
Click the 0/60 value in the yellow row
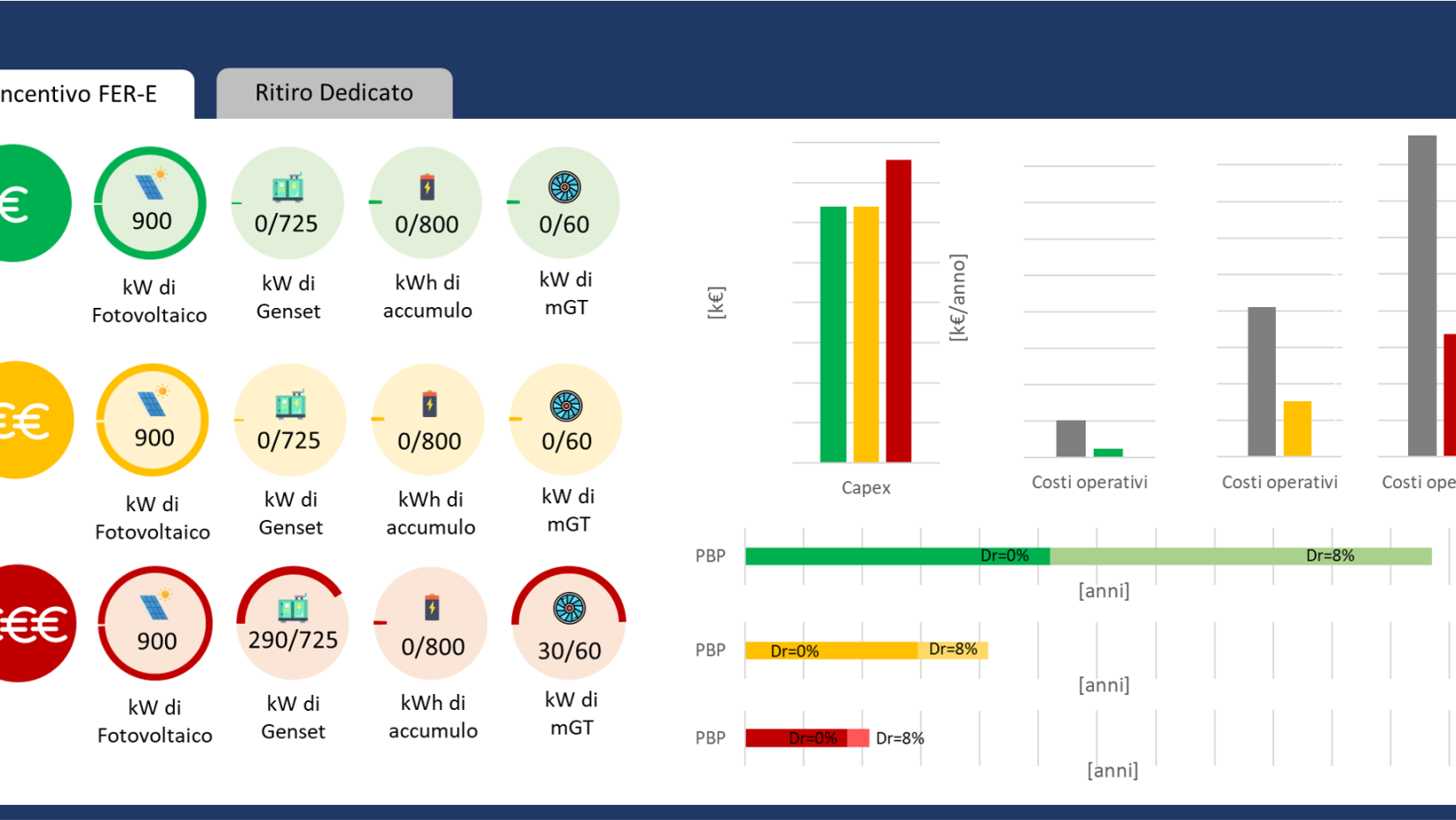(x=566, y=441)
